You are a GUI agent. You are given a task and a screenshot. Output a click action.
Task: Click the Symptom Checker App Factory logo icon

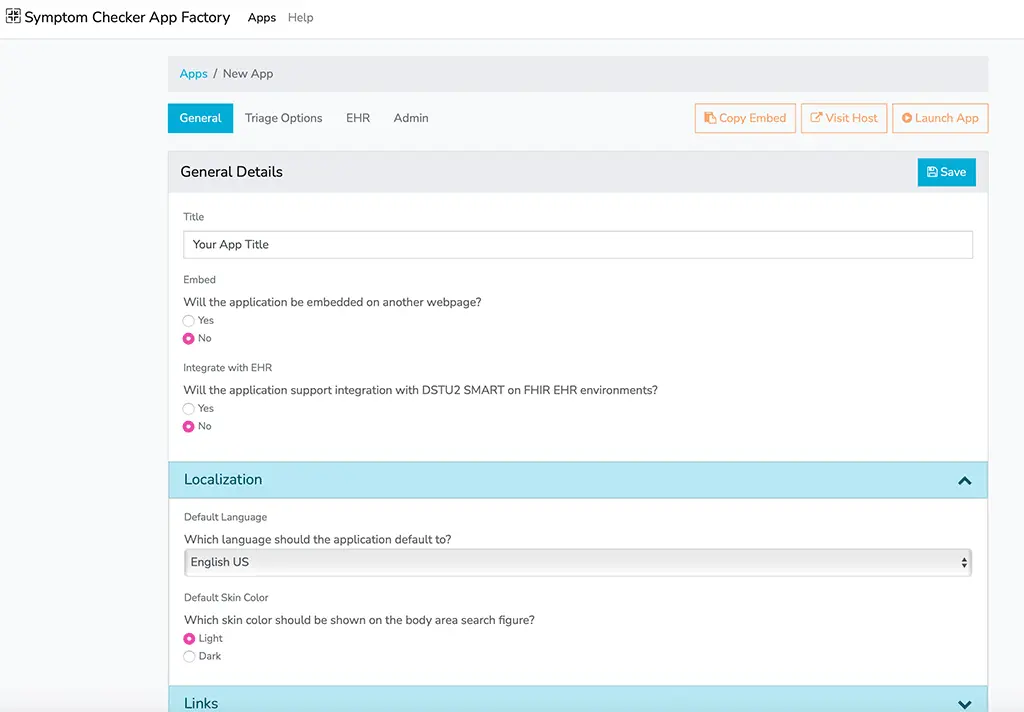click(12, 16)
